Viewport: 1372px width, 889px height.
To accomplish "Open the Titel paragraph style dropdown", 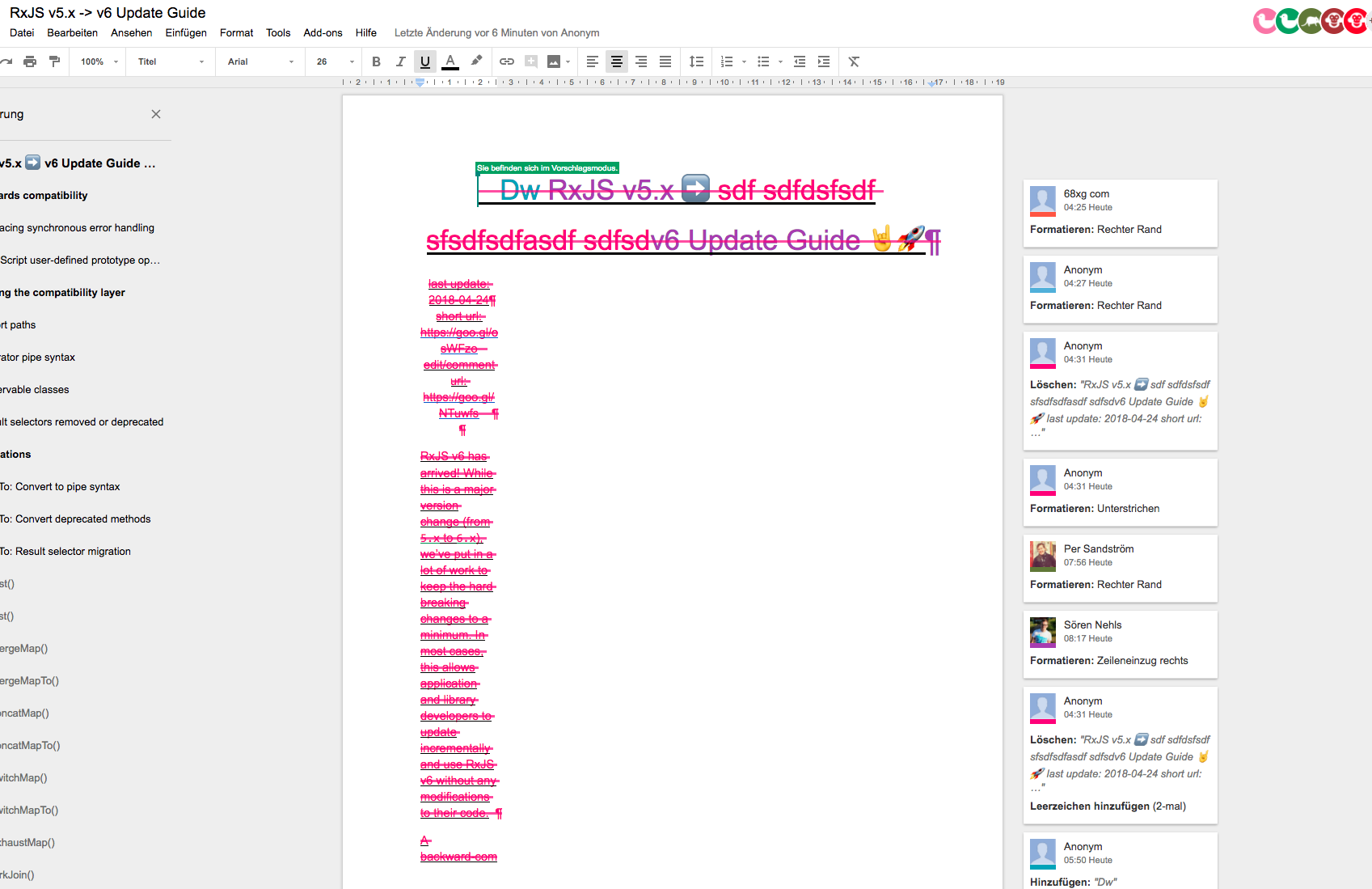I will pyautogui.click(x=171, y=61).
